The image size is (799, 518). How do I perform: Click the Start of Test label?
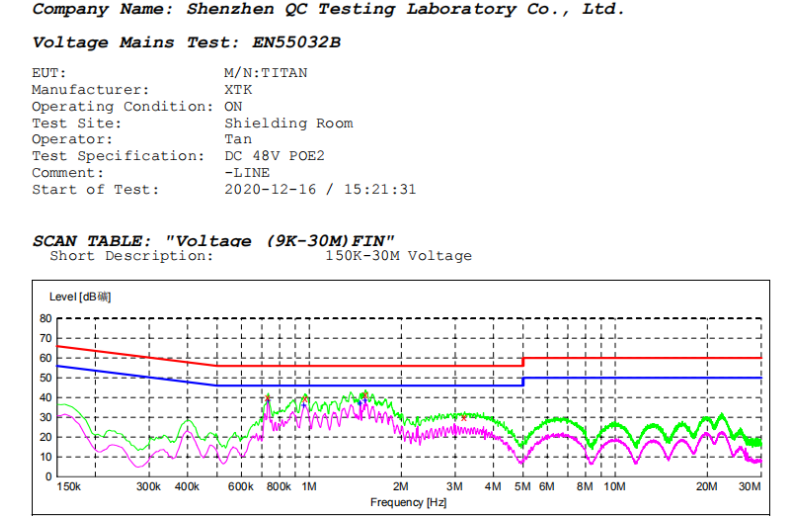tap(96, 189)
